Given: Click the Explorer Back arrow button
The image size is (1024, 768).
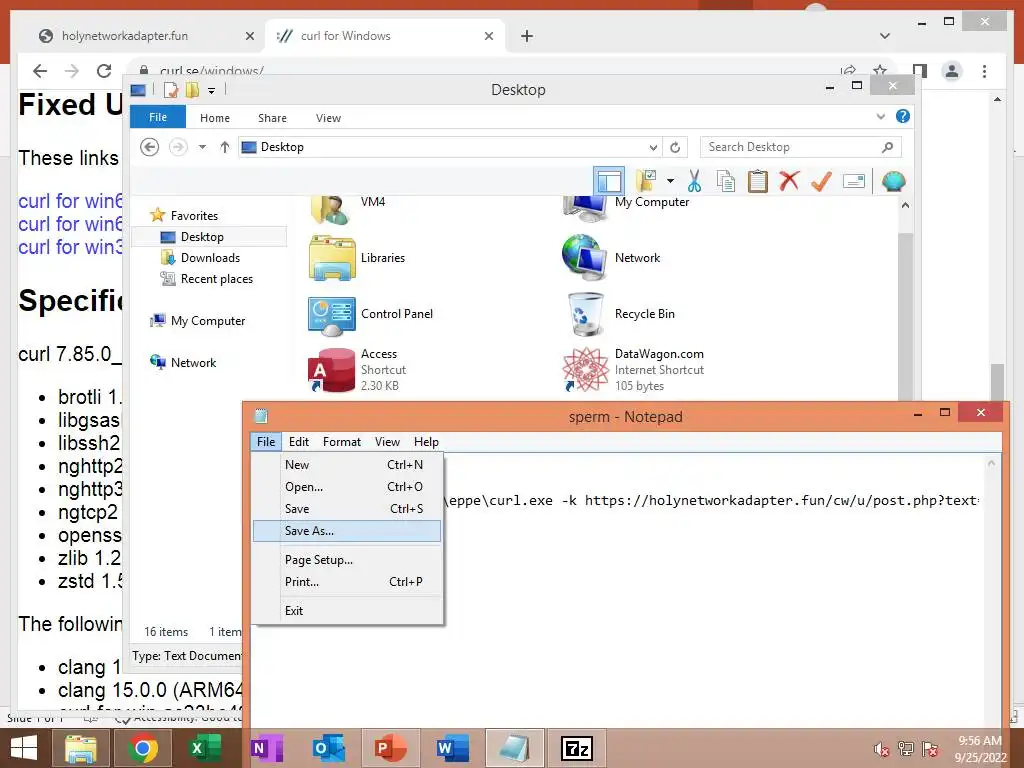Looking at the screenshot, I should tap(150, 147).
